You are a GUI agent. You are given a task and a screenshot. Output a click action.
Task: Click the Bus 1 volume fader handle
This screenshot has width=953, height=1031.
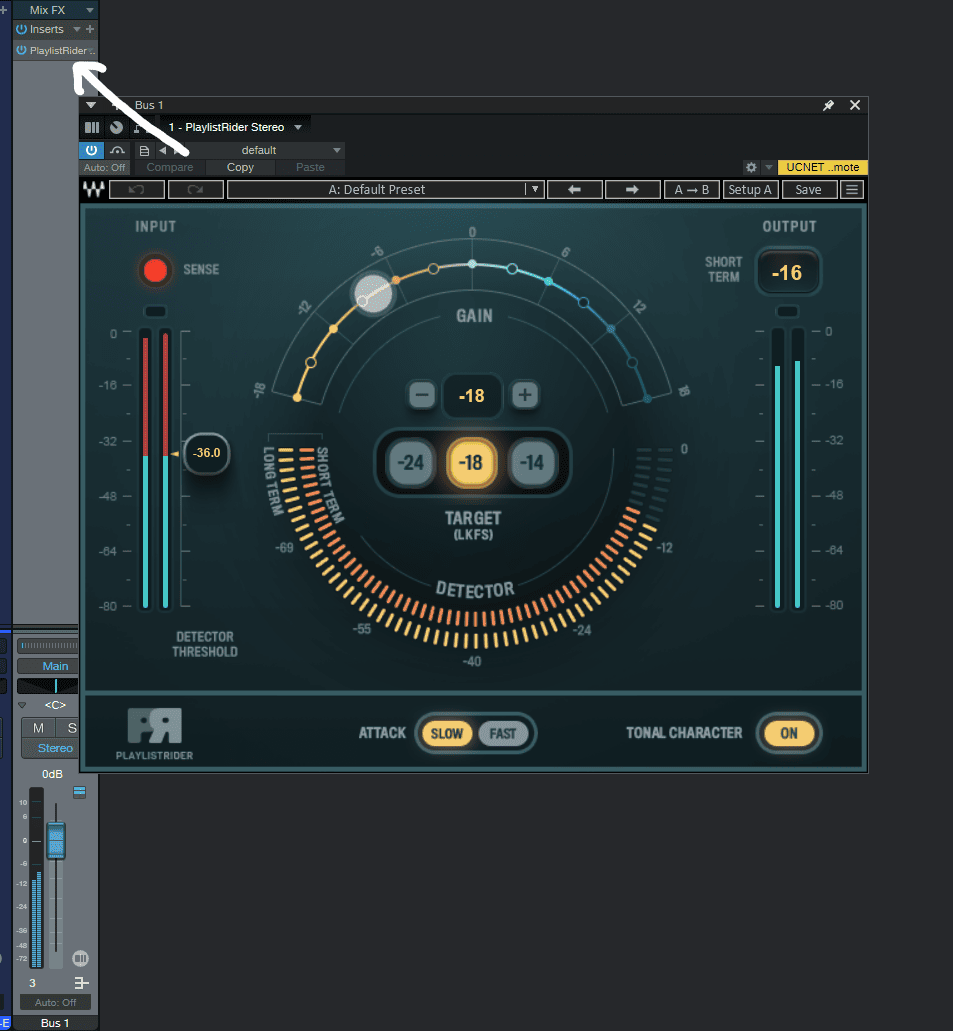56,840
